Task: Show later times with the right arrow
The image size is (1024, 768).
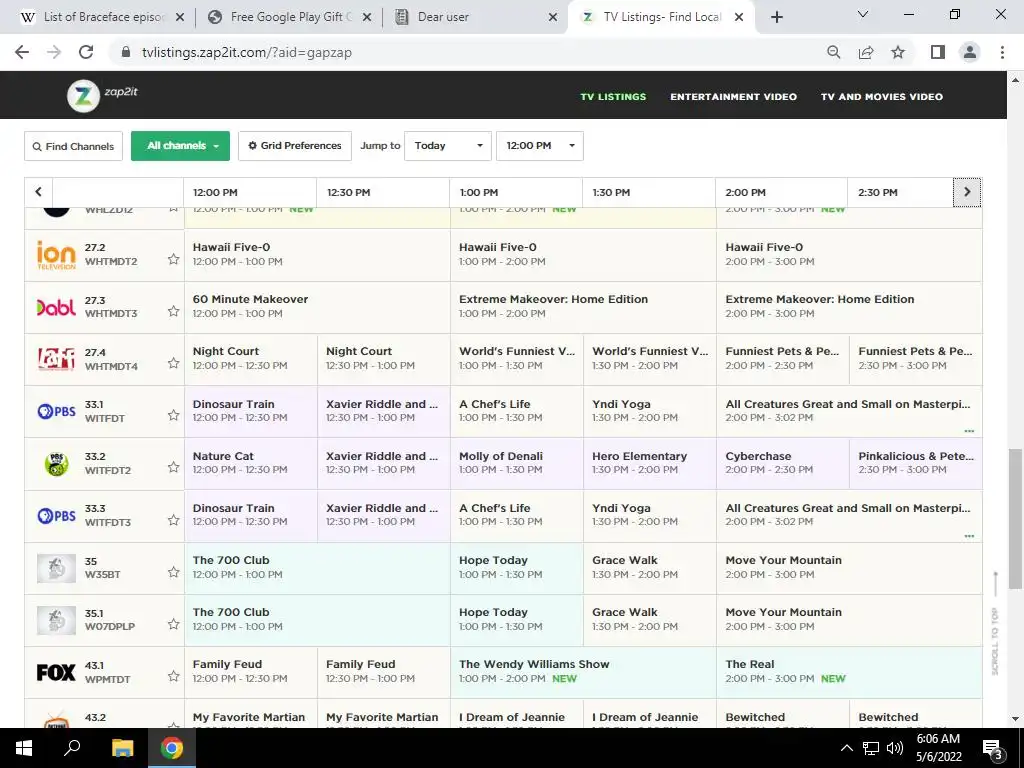Action: coord(967,192)
